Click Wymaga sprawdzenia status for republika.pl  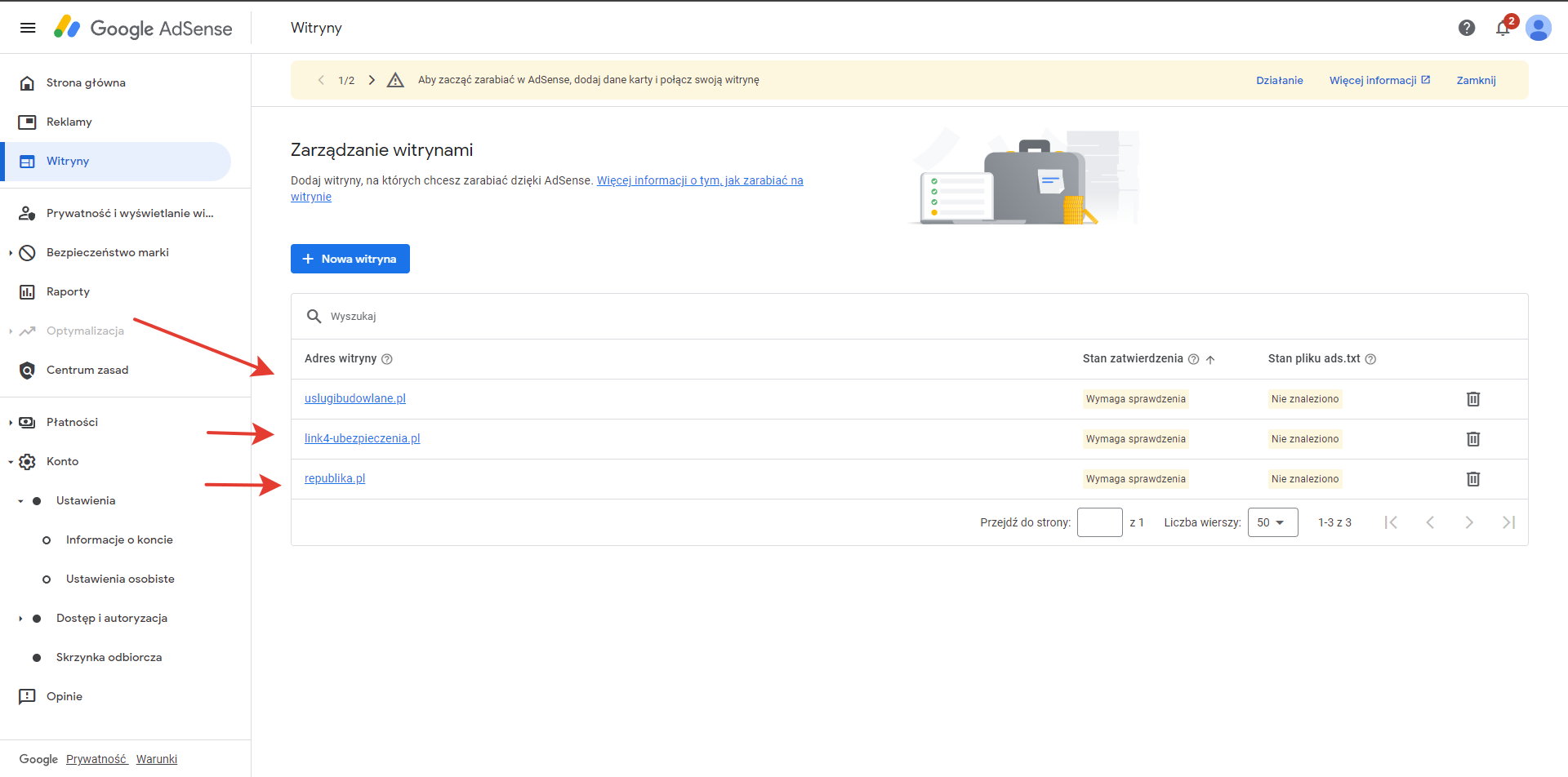tap(1136, 479)
